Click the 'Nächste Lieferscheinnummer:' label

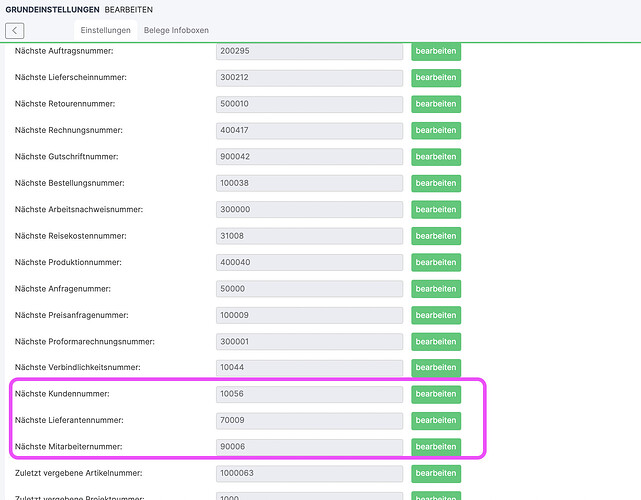pos(71,77)
